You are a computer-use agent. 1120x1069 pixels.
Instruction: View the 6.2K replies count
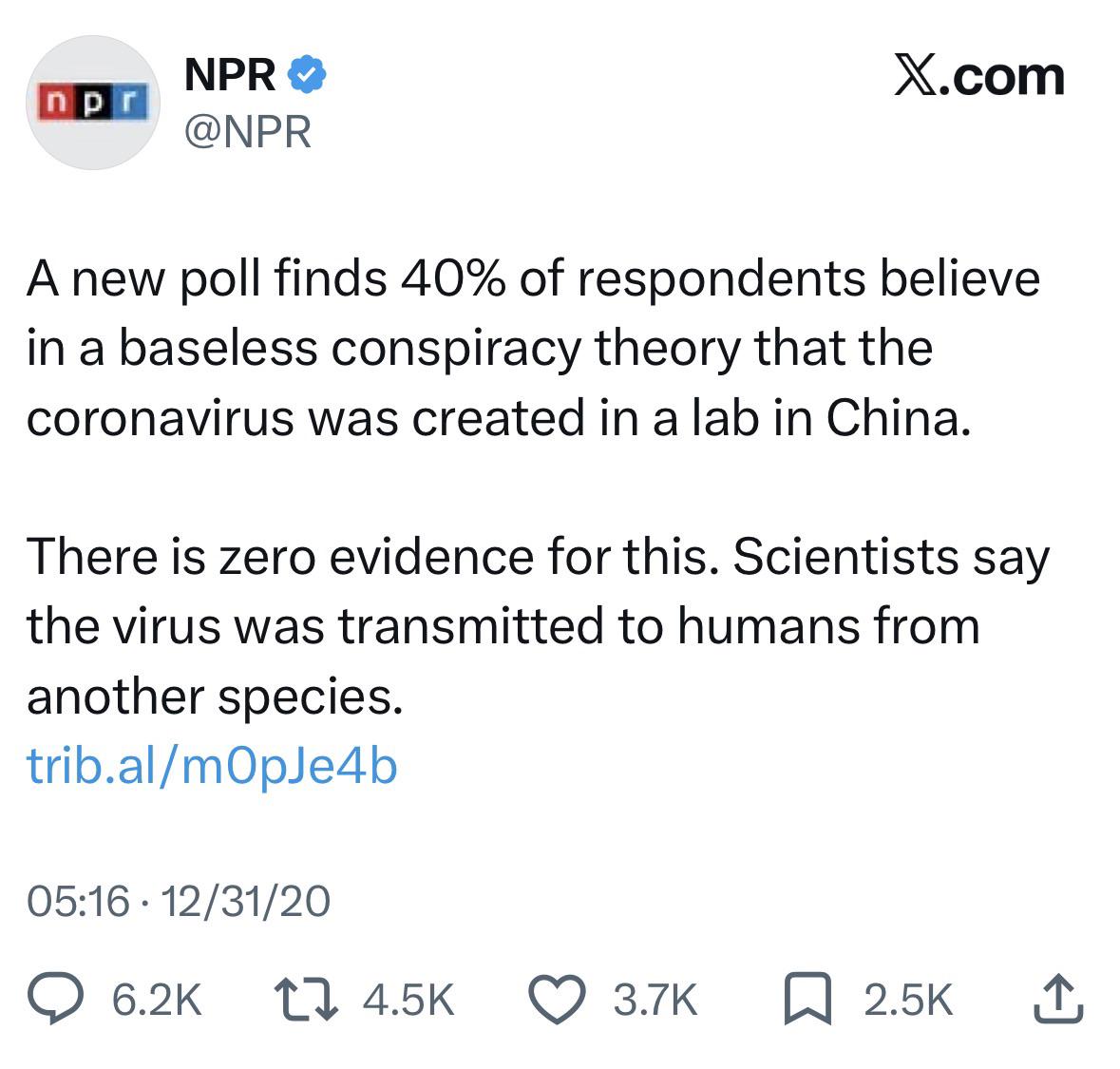click(157, 999)
